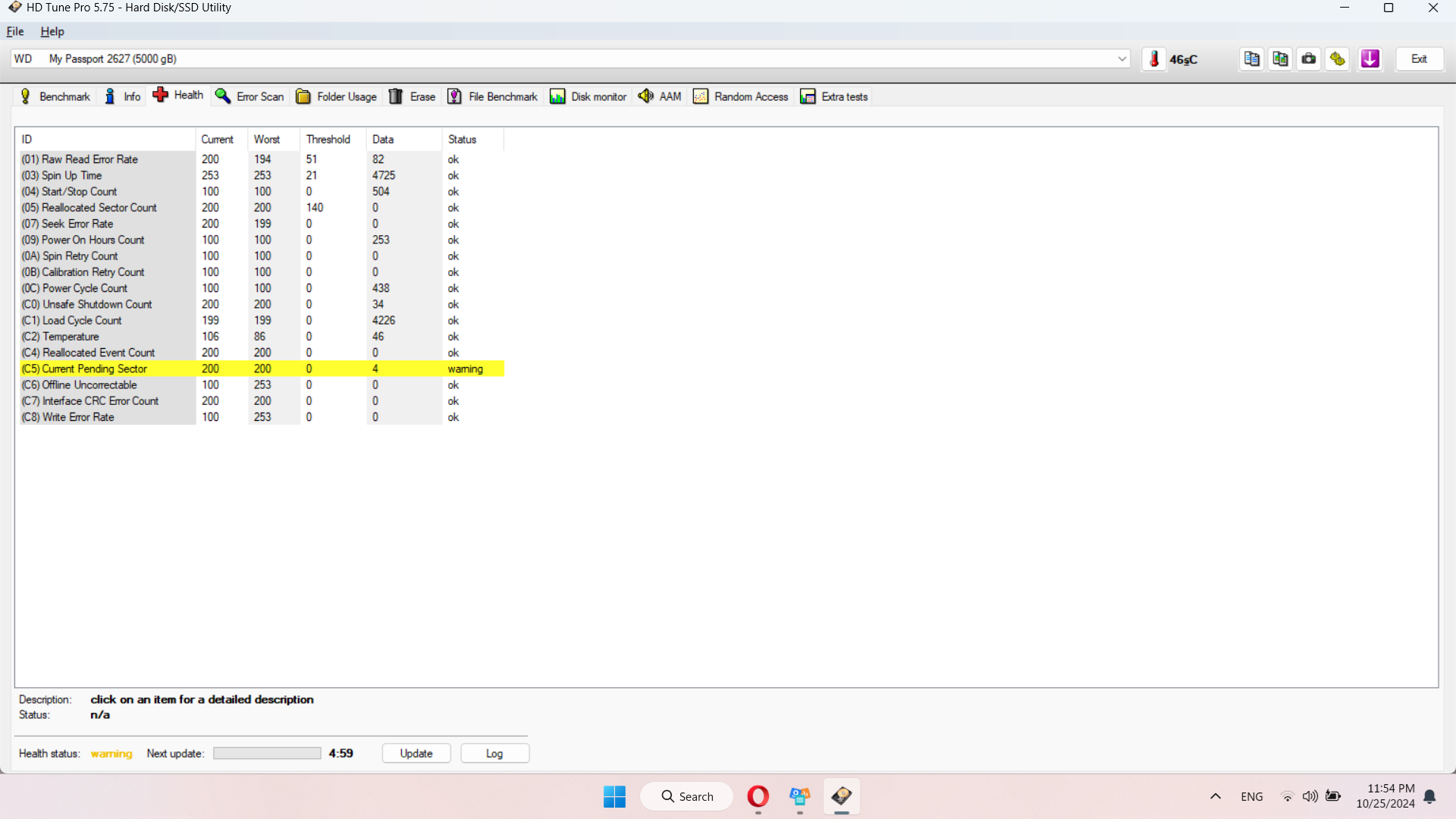Select the Interface CRC Error Count row

pyautogui.click(x=262, y=401)
